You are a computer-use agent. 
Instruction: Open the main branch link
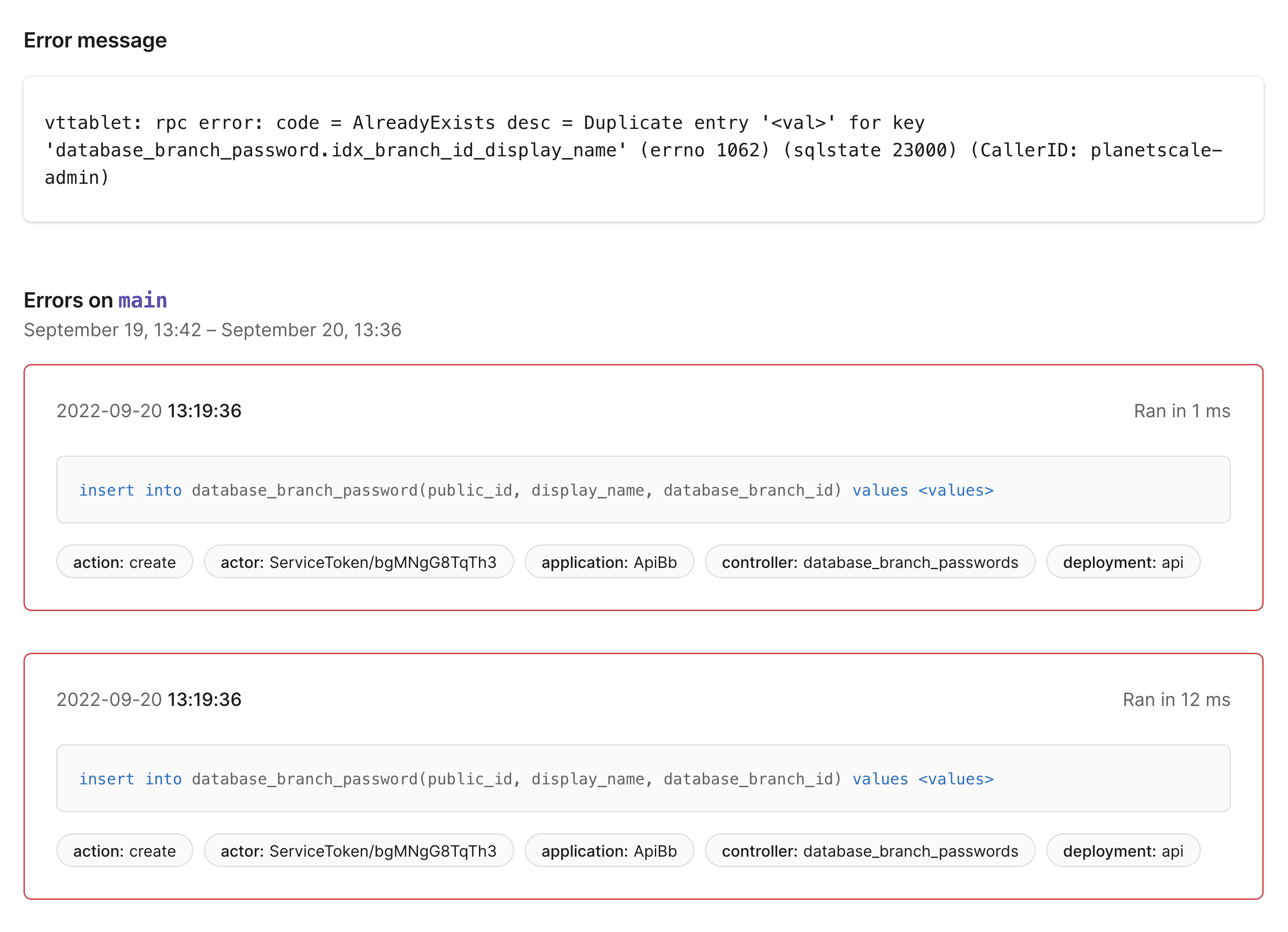click(142, 300)
